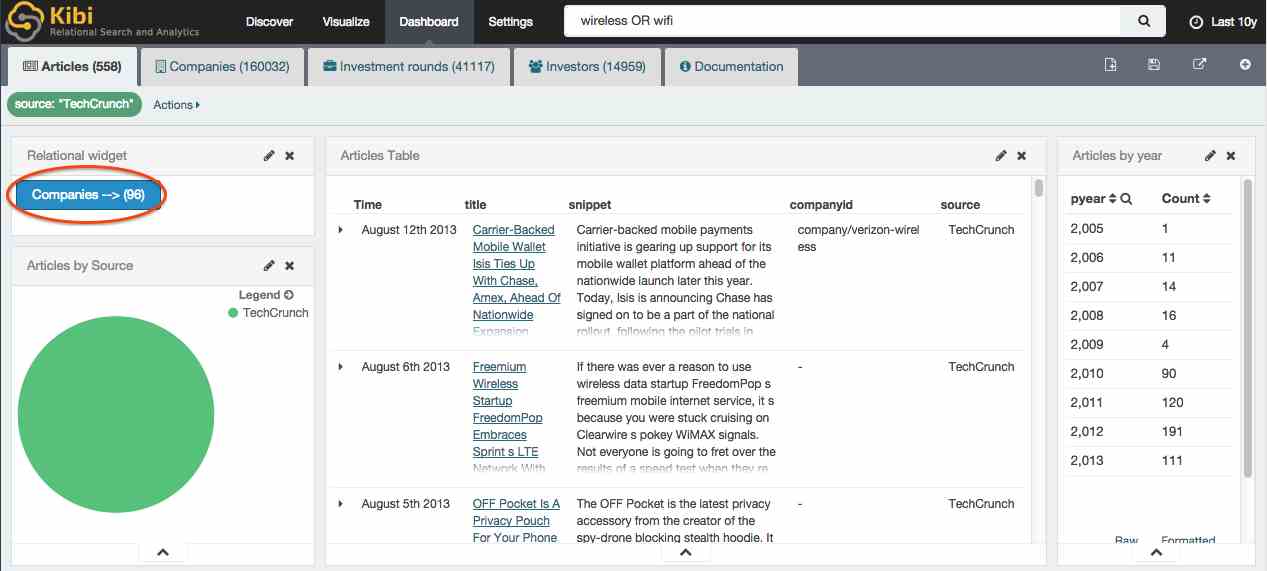
Task: Click the Articles by year scrollbar
Action: (1247, 330)
